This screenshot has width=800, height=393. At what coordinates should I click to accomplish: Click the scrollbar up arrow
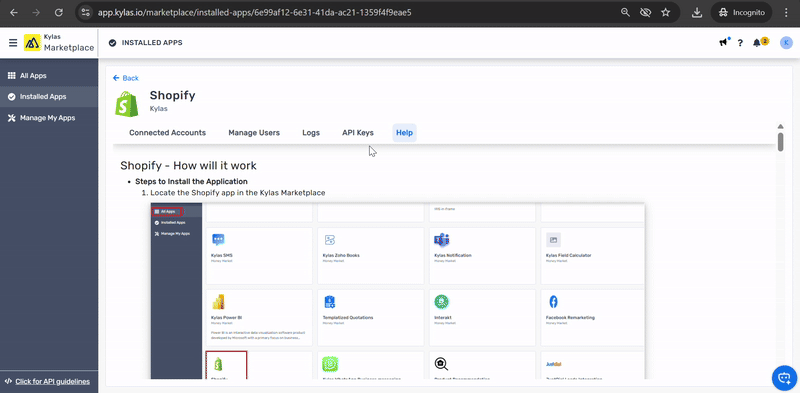coord(780,127)
